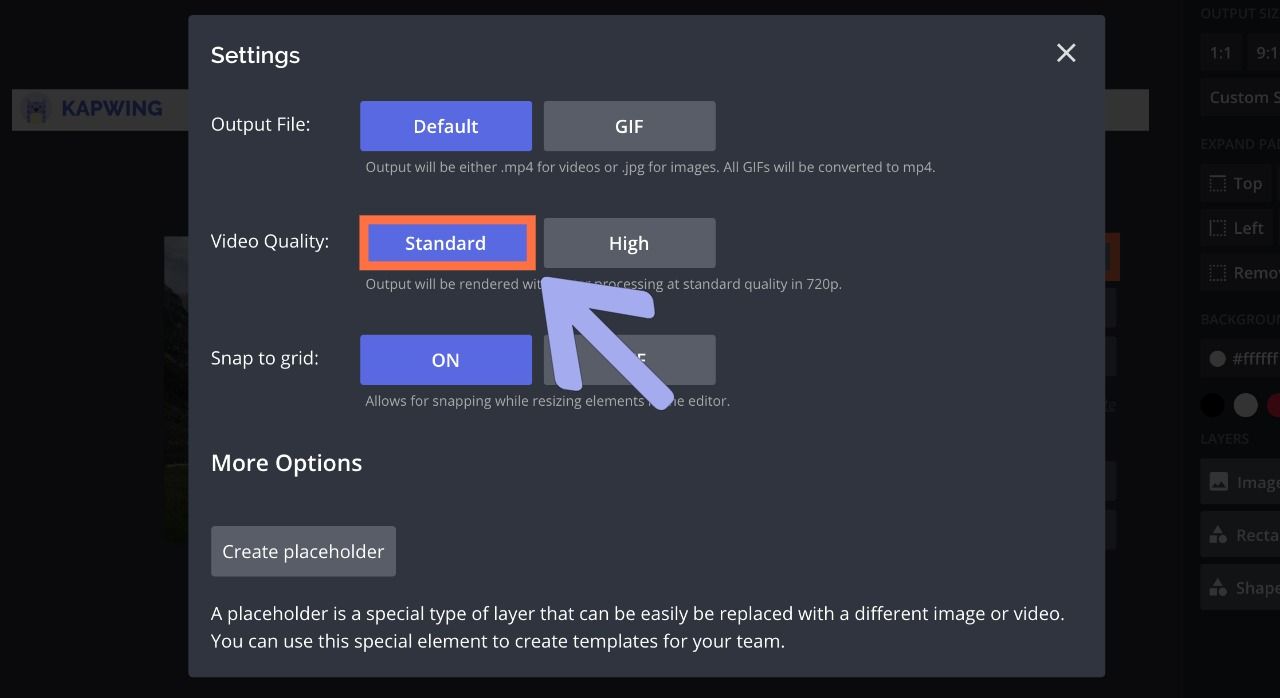Choose GIF as the output file
Image resolution: width=1280 pixels, height=698 pixels.
[x=629, y=126]
